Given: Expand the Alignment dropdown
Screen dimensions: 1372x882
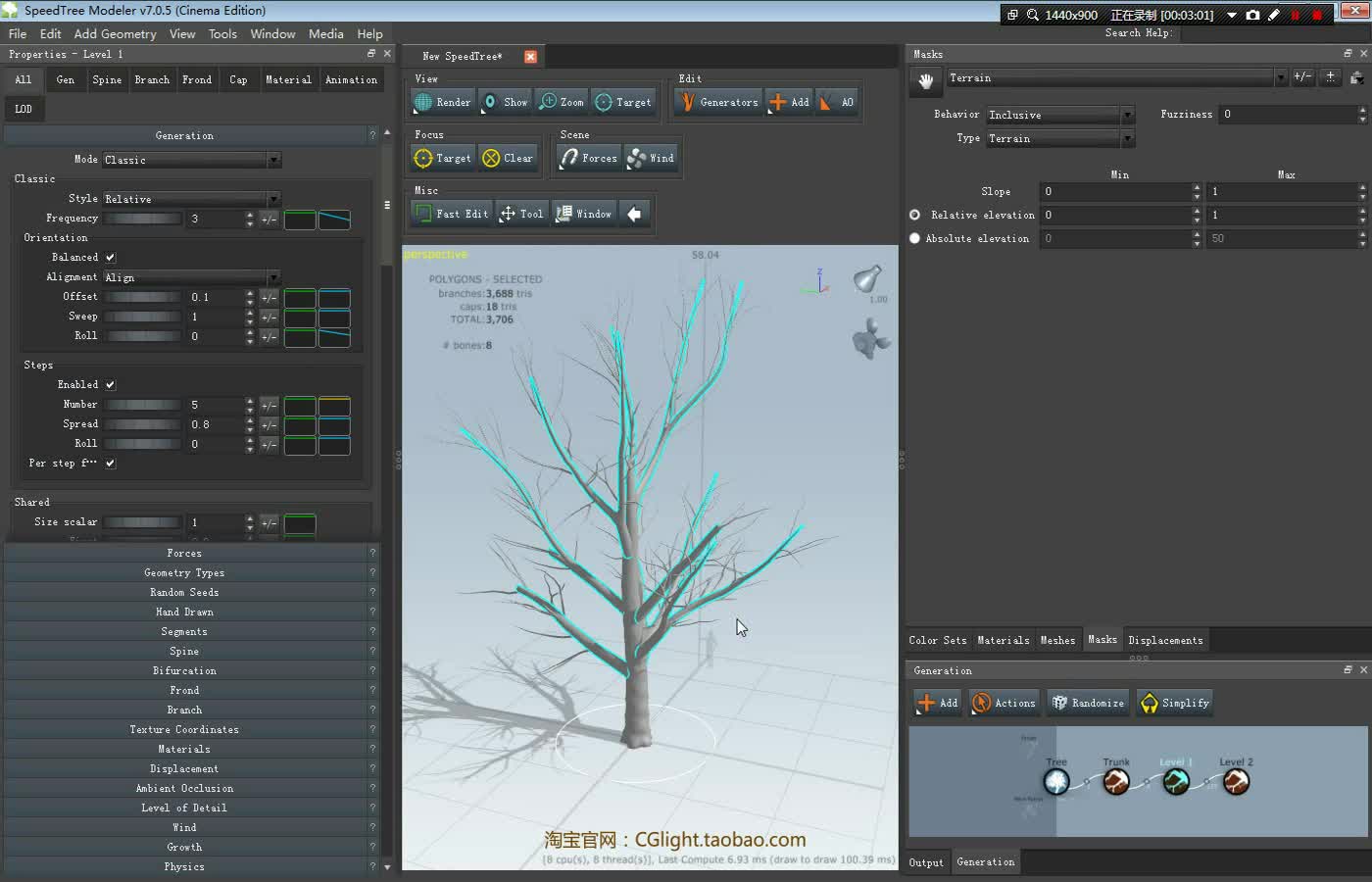Looking at the screenshot, I should click(192, 277).
